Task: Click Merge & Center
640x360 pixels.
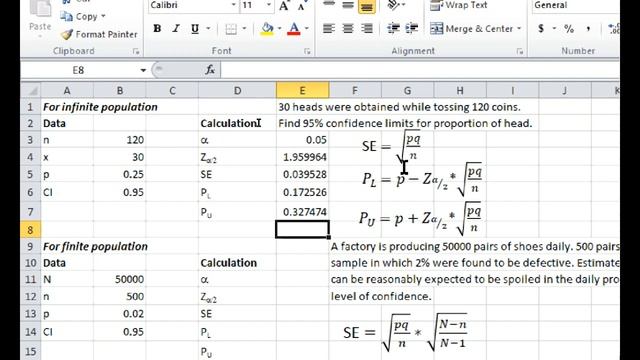Action: pos(471,29)
